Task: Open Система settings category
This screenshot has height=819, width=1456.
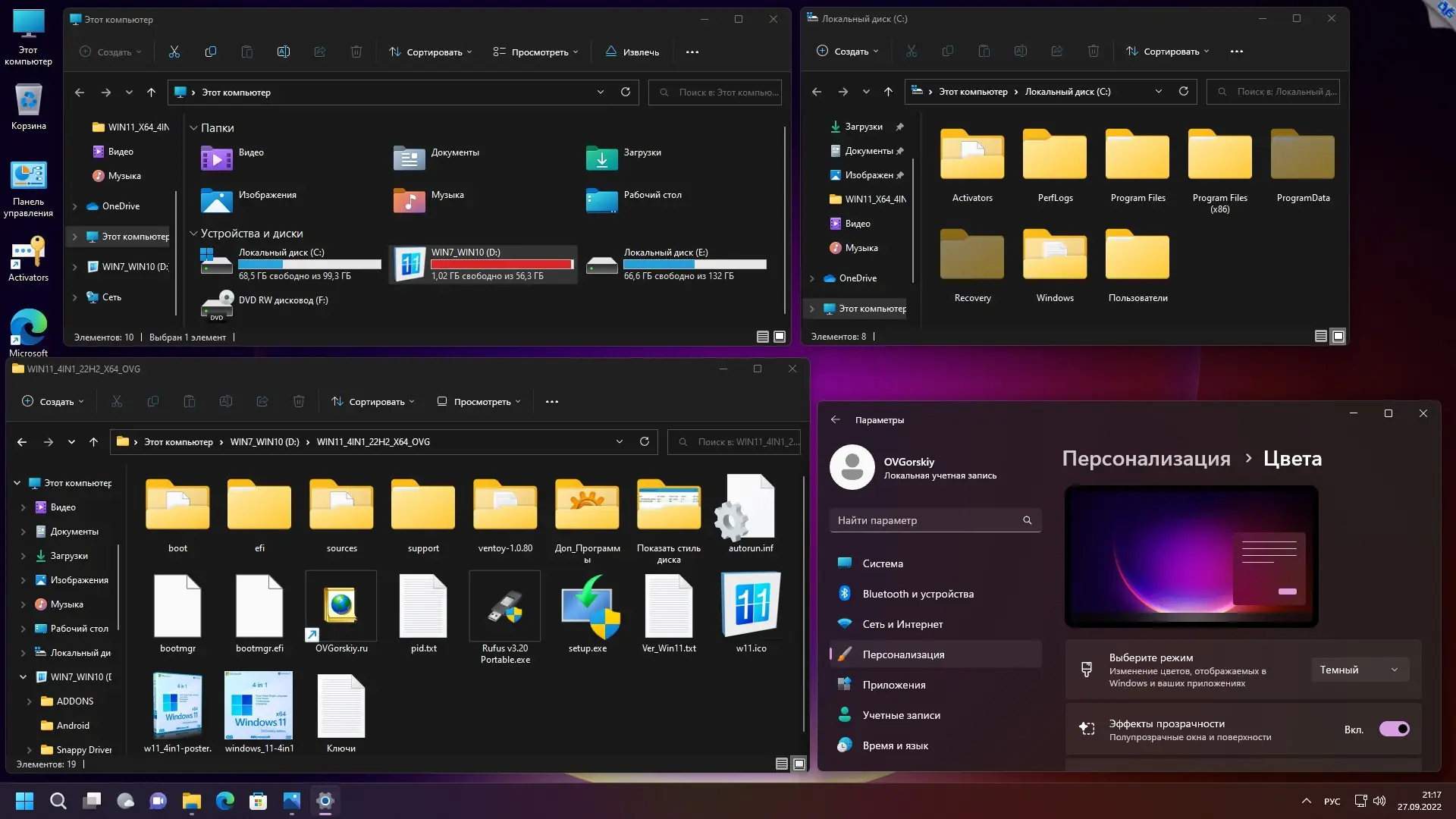Action: tap(882, 563)
